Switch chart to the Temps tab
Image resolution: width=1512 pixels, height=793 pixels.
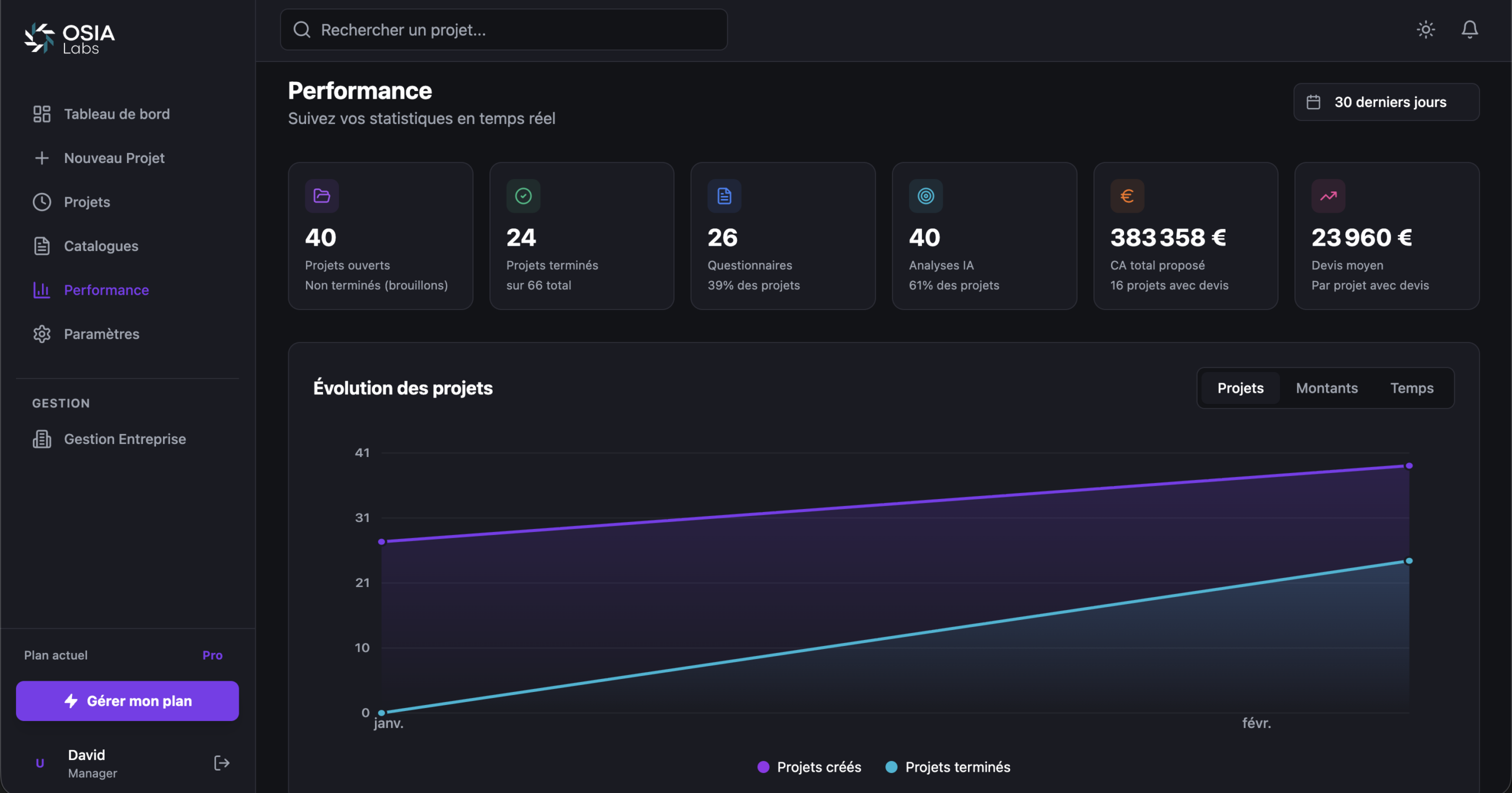pyautogui.click(x=1411, y=388)
